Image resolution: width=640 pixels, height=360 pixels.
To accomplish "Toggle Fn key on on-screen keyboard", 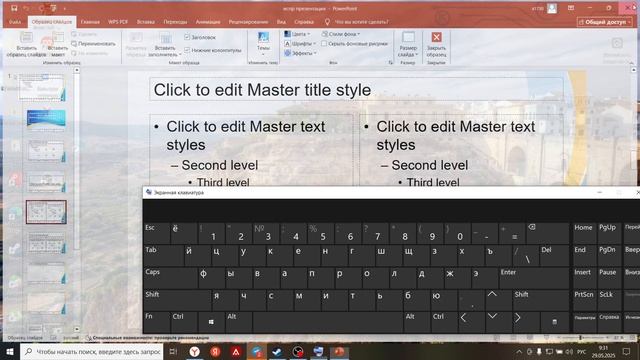I will pos(156,322).
